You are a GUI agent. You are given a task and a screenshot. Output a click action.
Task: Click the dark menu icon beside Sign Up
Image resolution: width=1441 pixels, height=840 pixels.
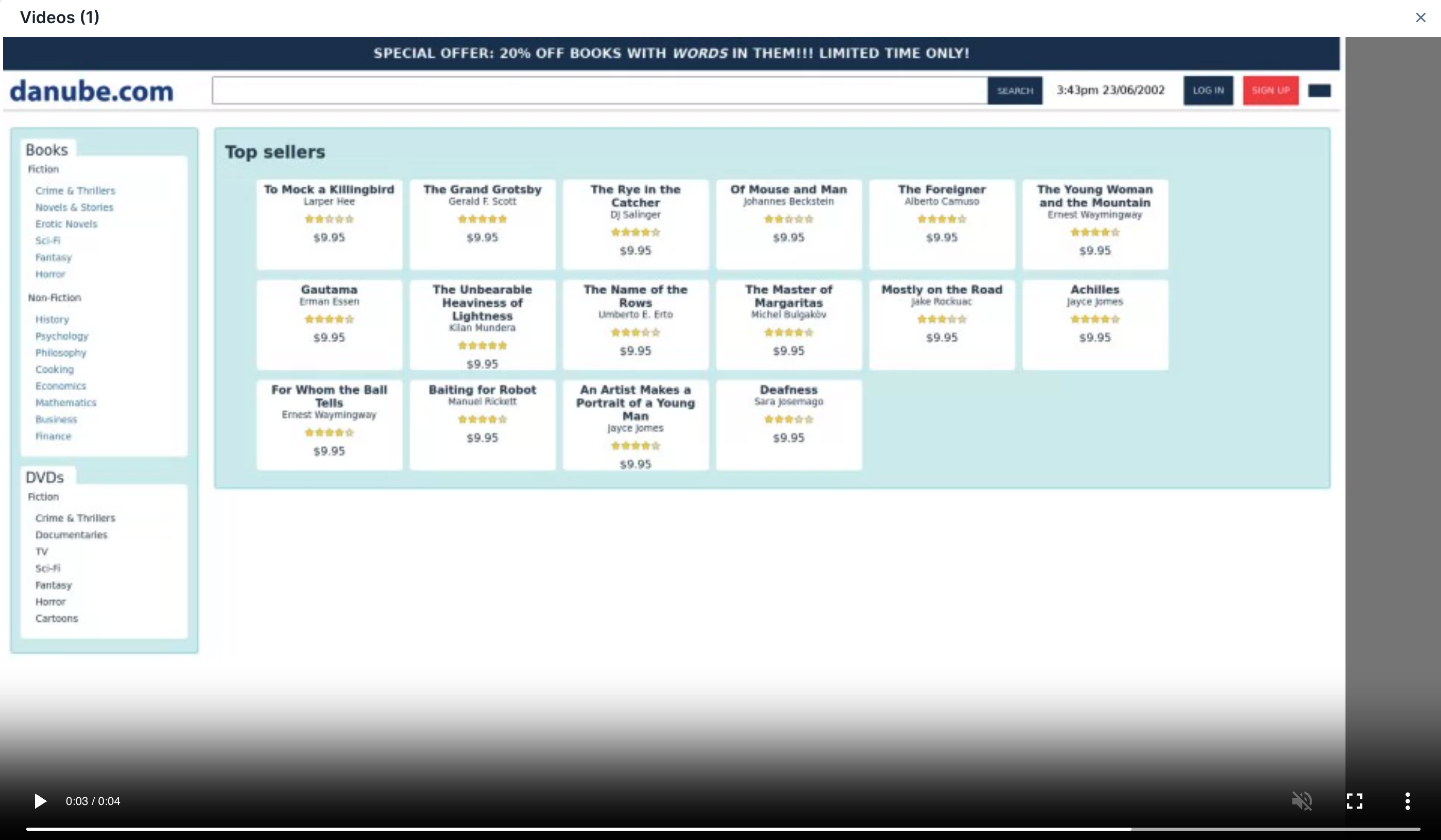click(1320, 90)
